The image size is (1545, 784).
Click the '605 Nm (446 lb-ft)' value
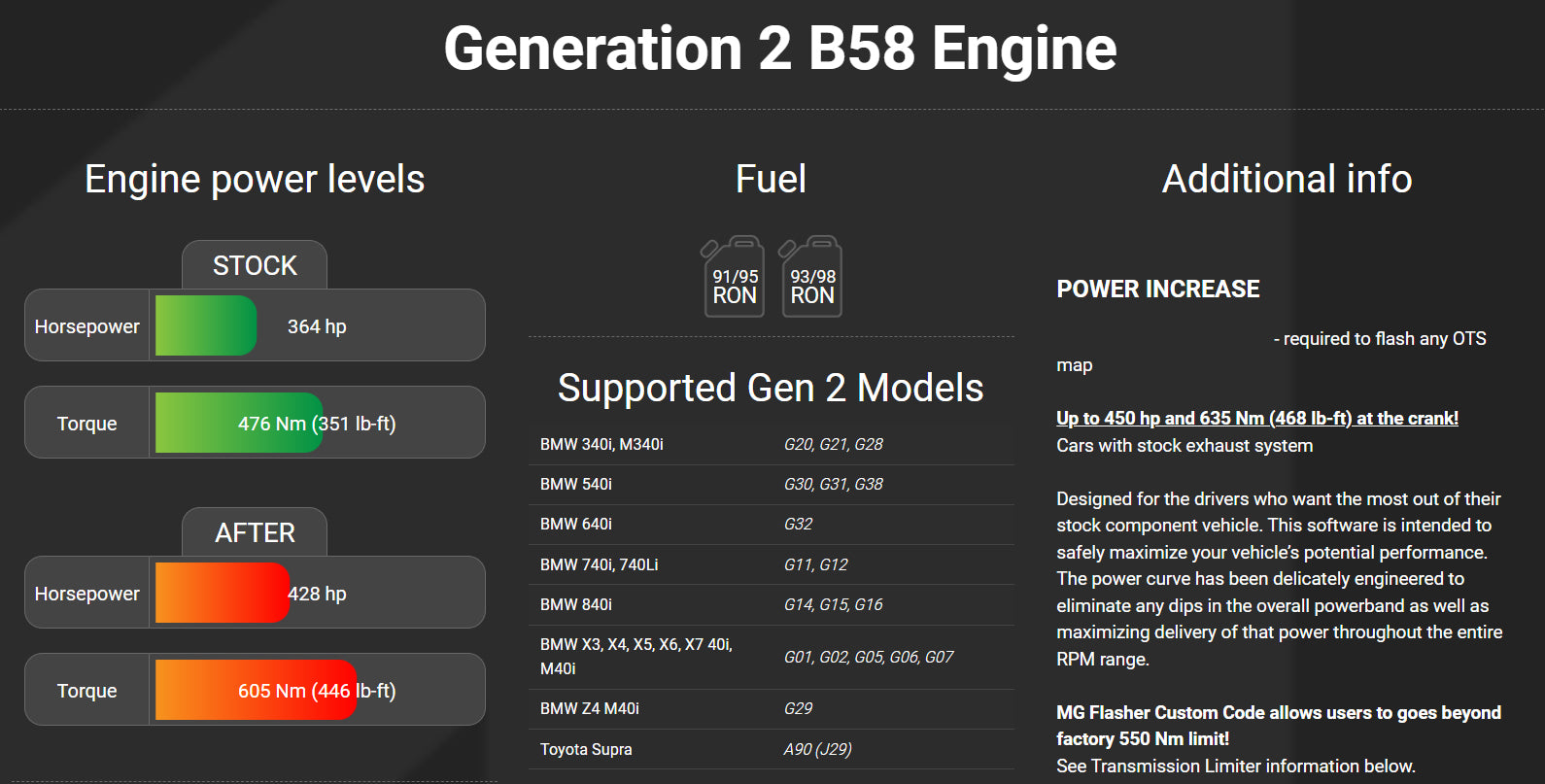pos(317,691)
